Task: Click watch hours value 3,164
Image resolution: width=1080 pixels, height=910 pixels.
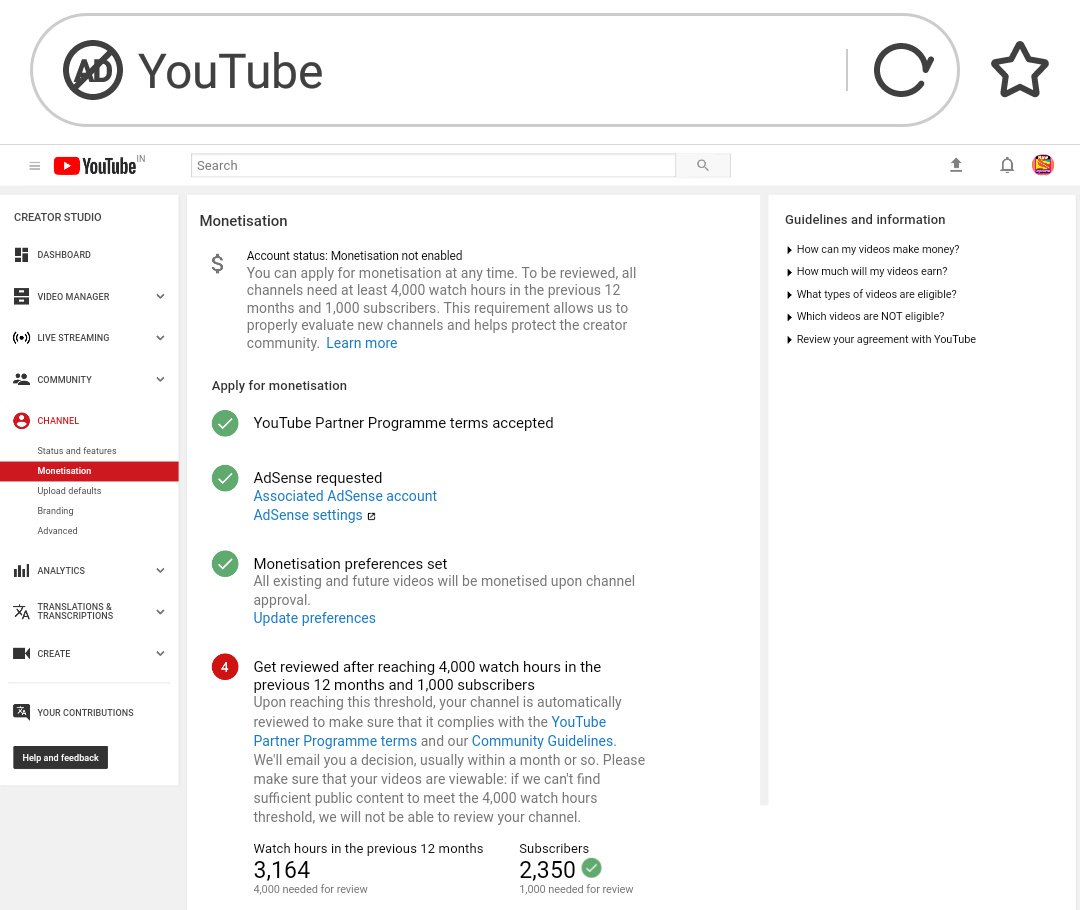Action: (x=282, y=869)
